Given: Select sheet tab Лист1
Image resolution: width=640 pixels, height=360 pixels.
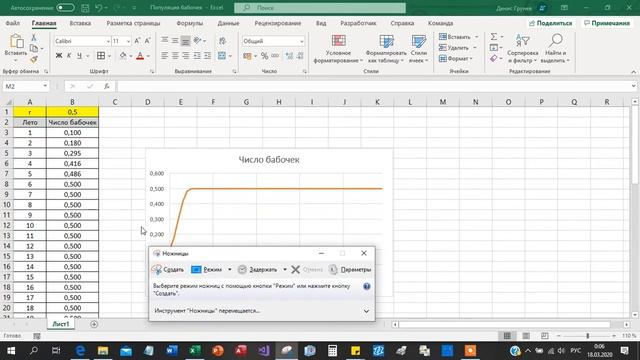Looking at the screenshot, I should click(61, 324).
